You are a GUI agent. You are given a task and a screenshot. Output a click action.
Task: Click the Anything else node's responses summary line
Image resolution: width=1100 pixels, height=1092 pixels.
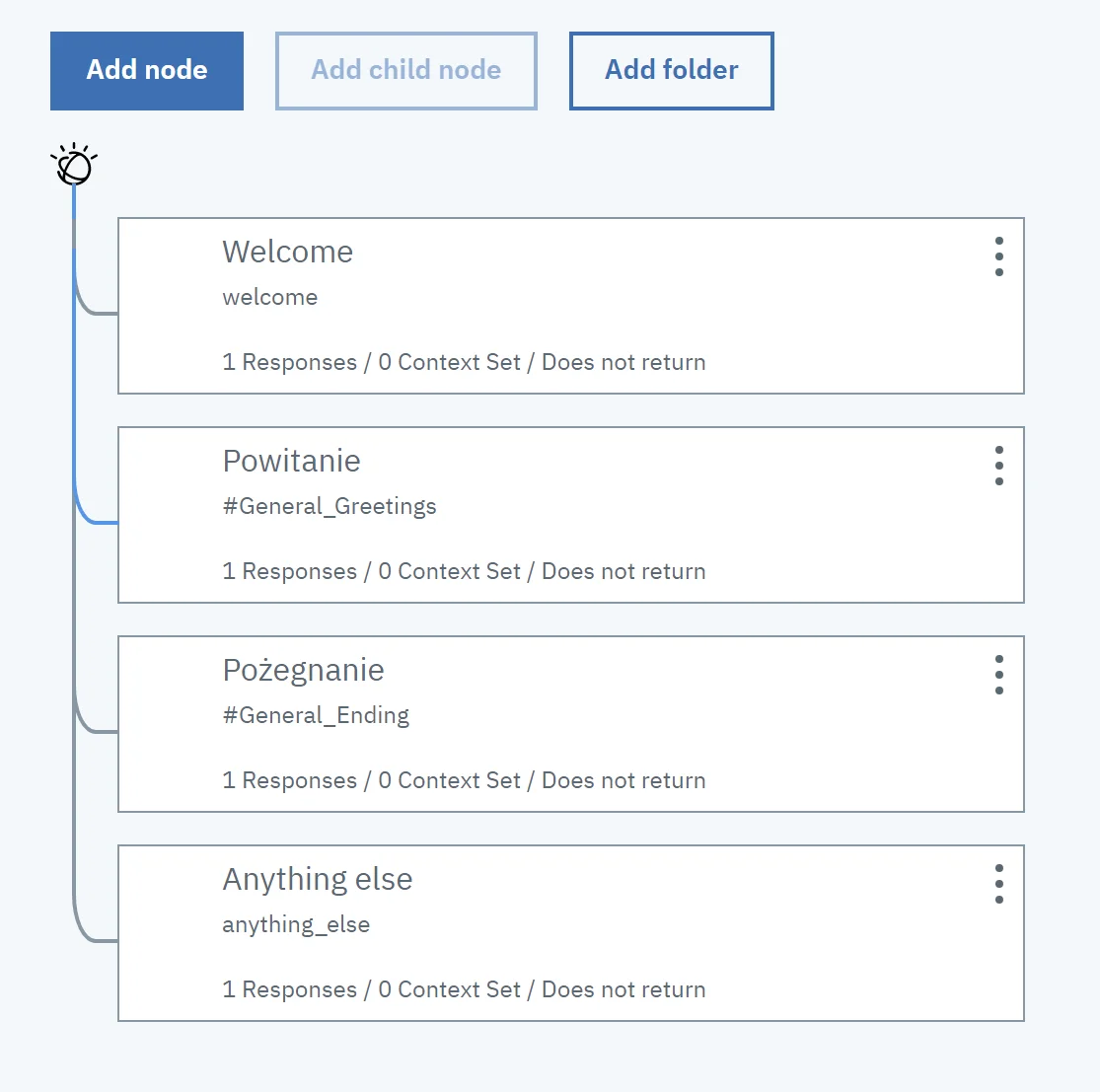(x=464, y=988)
